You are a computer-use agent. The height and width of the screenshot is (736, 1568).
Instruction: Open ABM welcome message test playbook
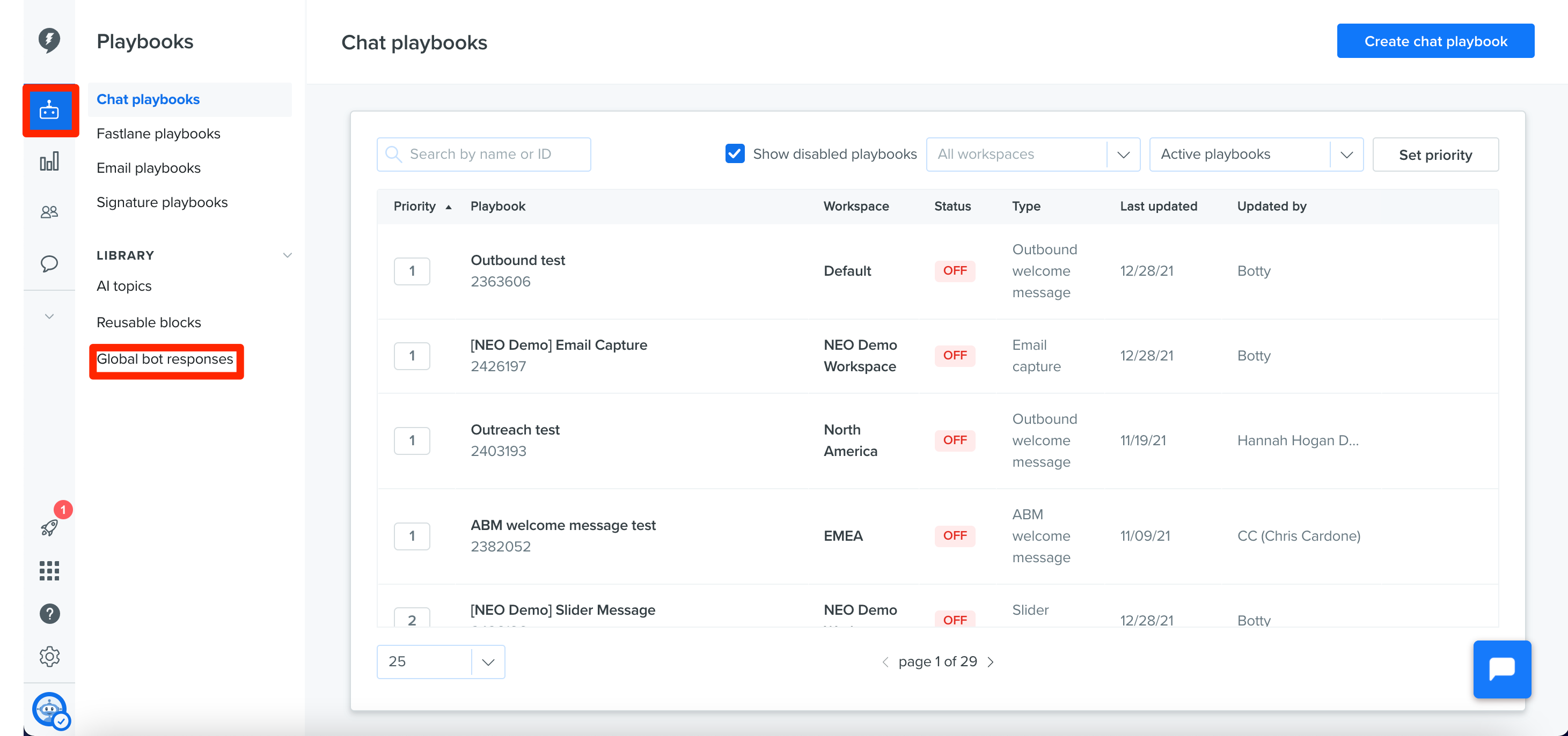tap(563, 525)
